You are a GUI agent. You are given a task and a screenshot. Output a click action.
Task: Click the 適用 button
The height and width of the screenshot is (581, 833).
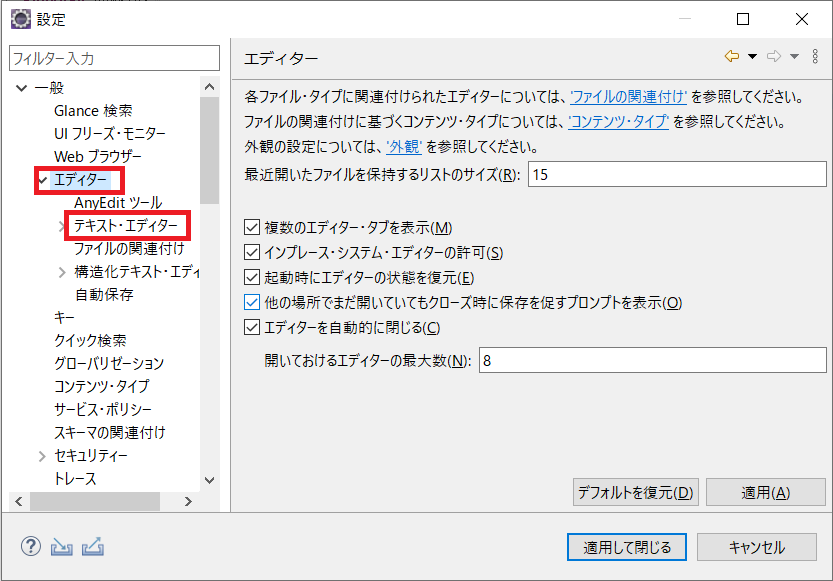point(766,492)
